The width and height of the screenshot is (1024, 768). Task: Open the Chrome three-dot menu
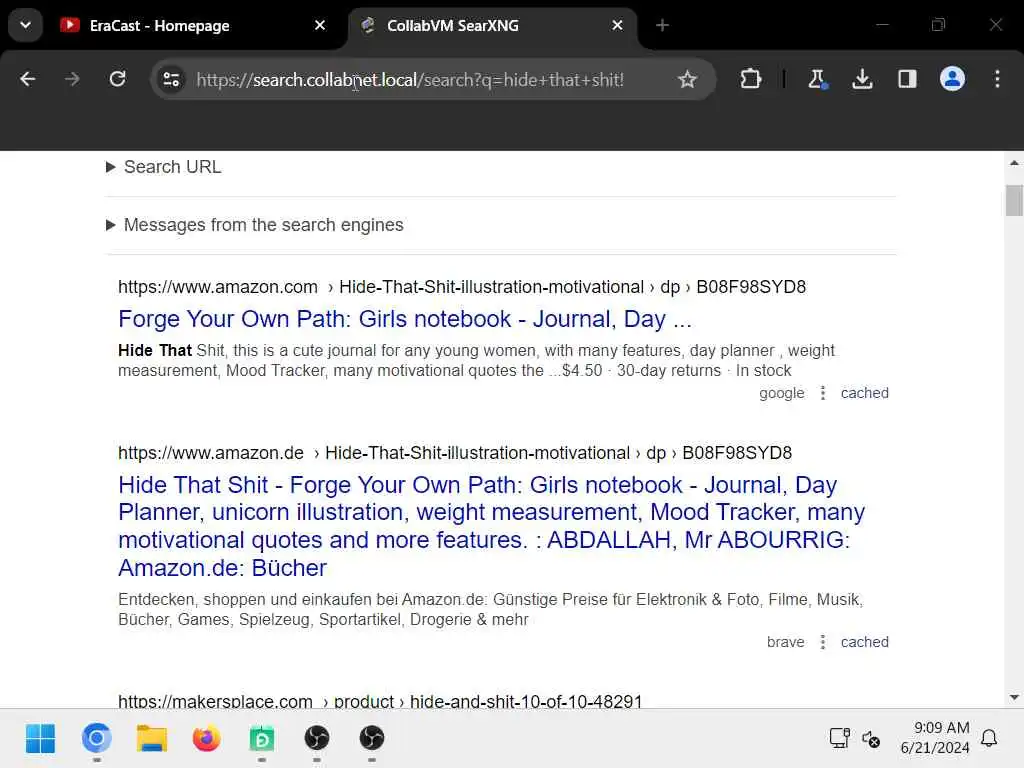(x=997, y=79)
